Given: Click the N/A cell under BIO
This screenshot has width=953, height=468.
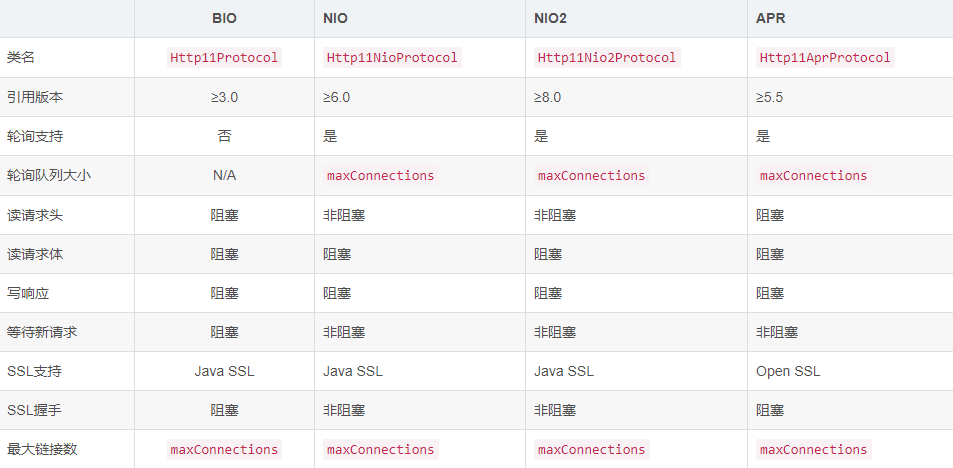Looking at the screenshot, I should (x=224, y=175).
